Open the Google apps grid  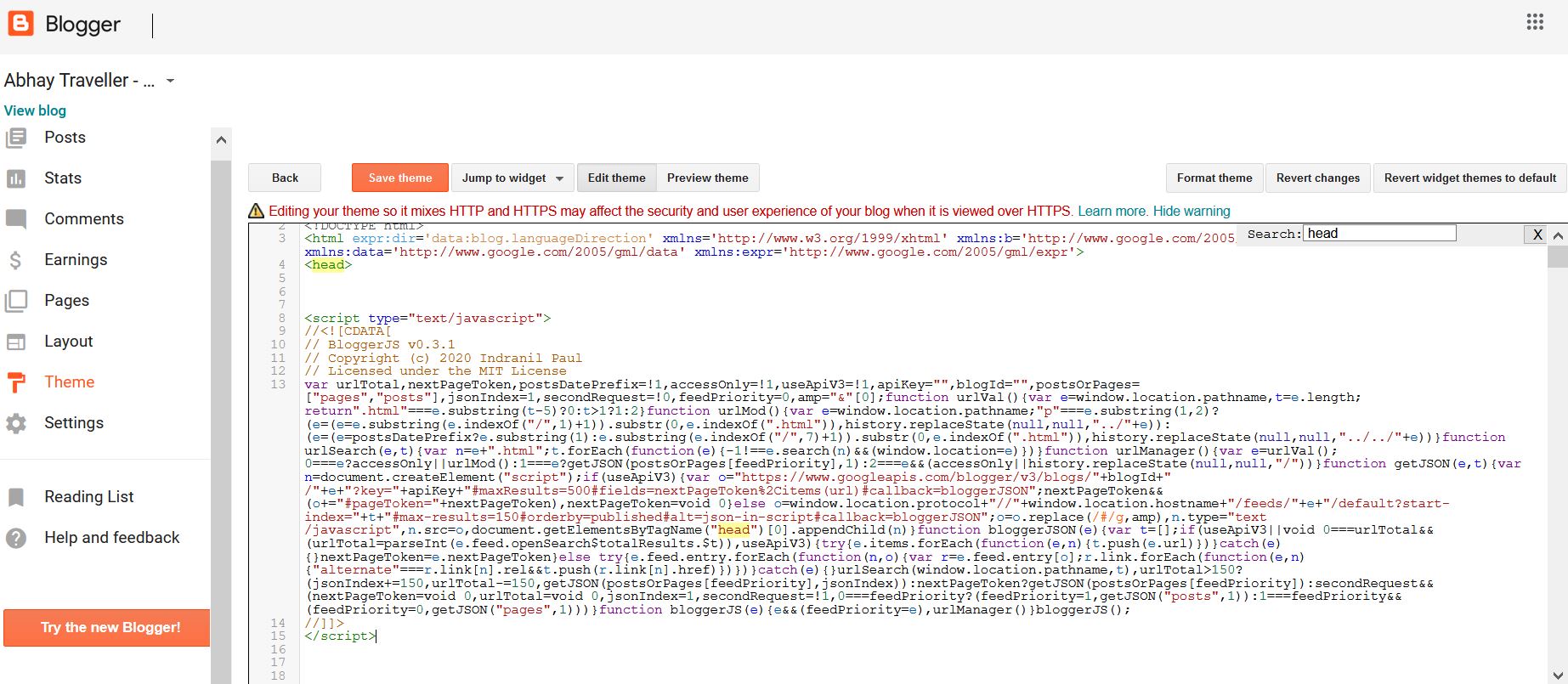point(1535,22)
